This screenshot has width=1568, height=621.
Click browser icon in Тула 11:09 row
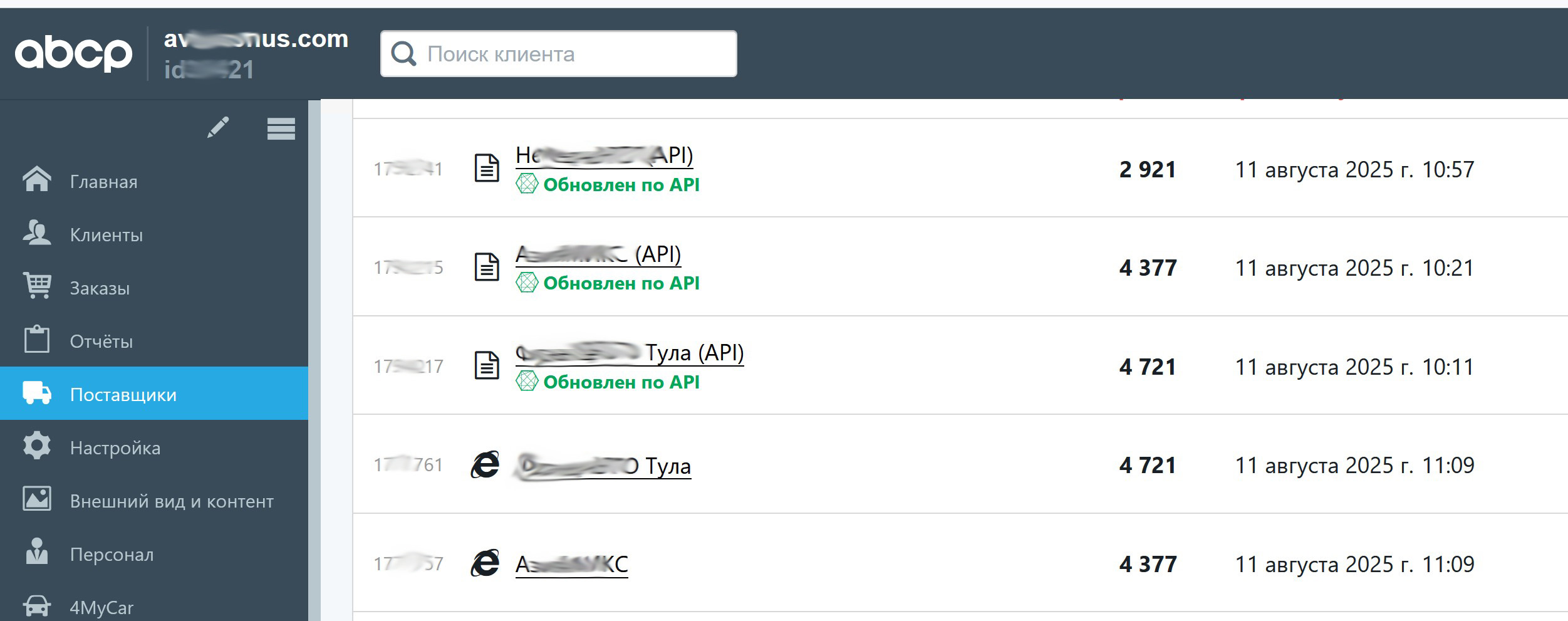click(485, 465)
